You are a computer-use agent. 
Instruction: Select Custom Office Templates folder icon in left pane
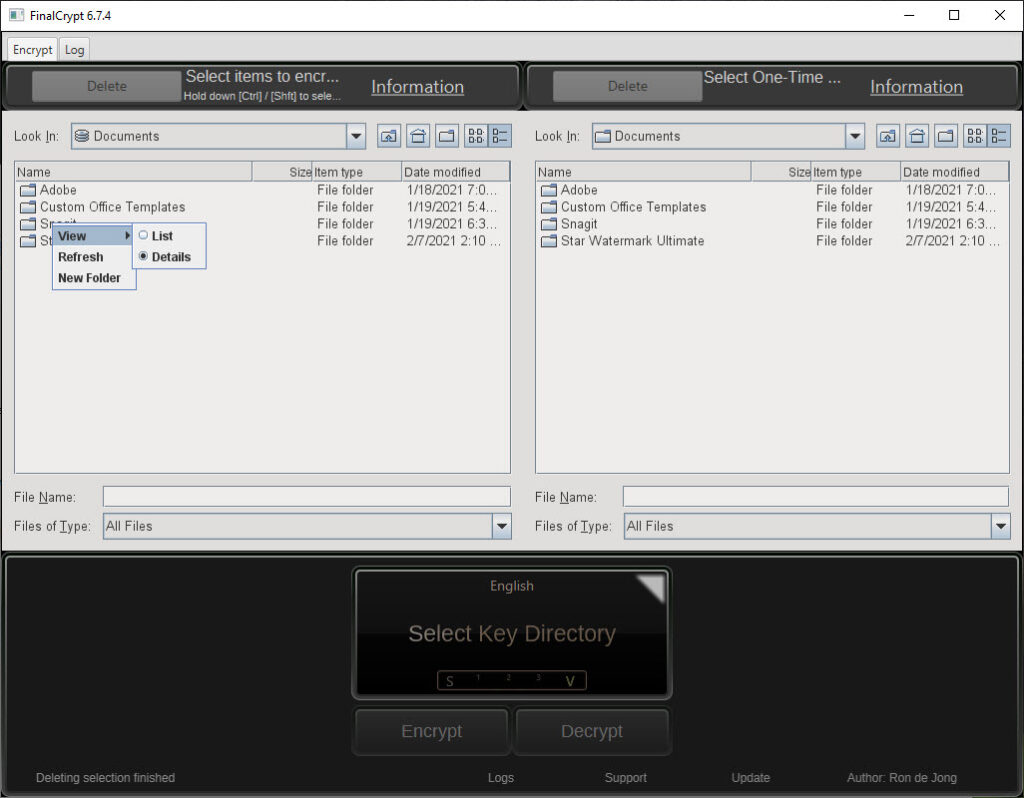[27, 207]
